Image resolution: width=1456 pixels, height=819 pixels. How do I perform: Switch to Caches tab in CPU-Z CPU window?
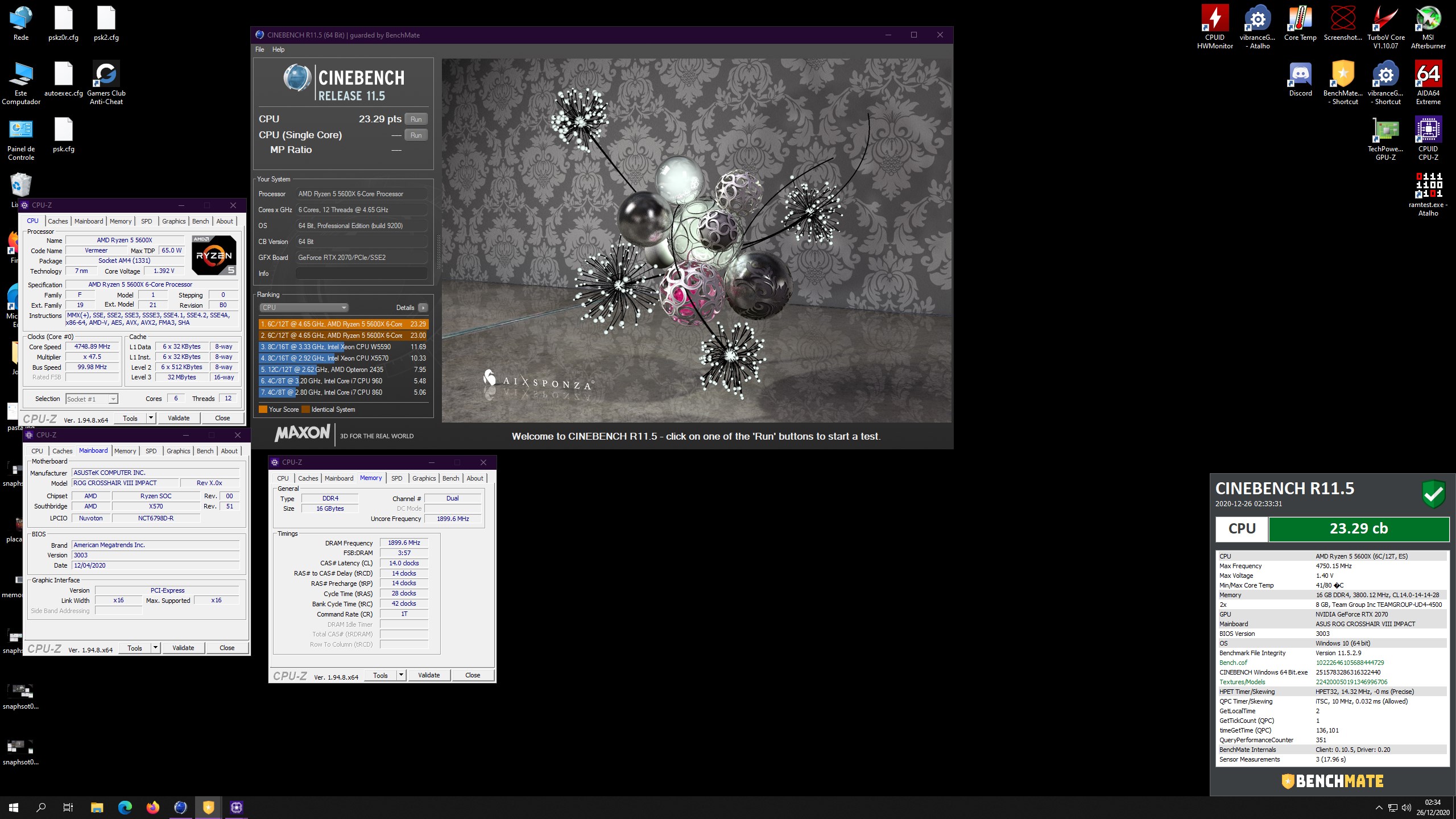pyautogui.click(x=57, y=221)
